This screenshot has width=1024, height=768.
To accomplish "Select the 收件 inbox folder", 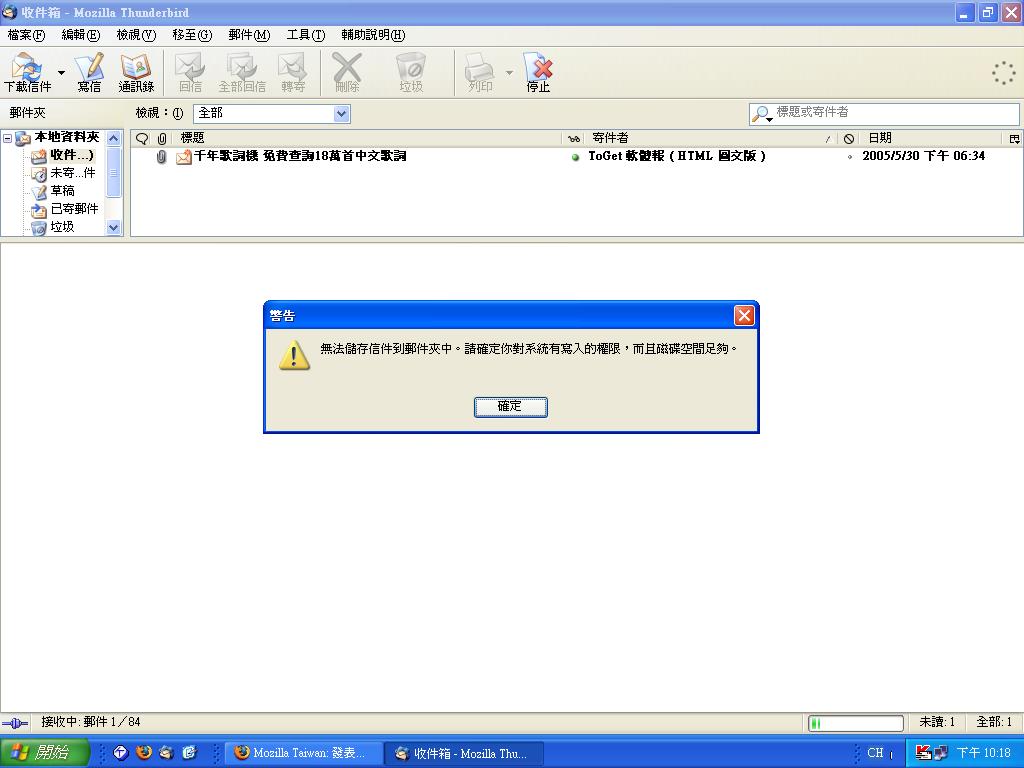I will point(72,155).
